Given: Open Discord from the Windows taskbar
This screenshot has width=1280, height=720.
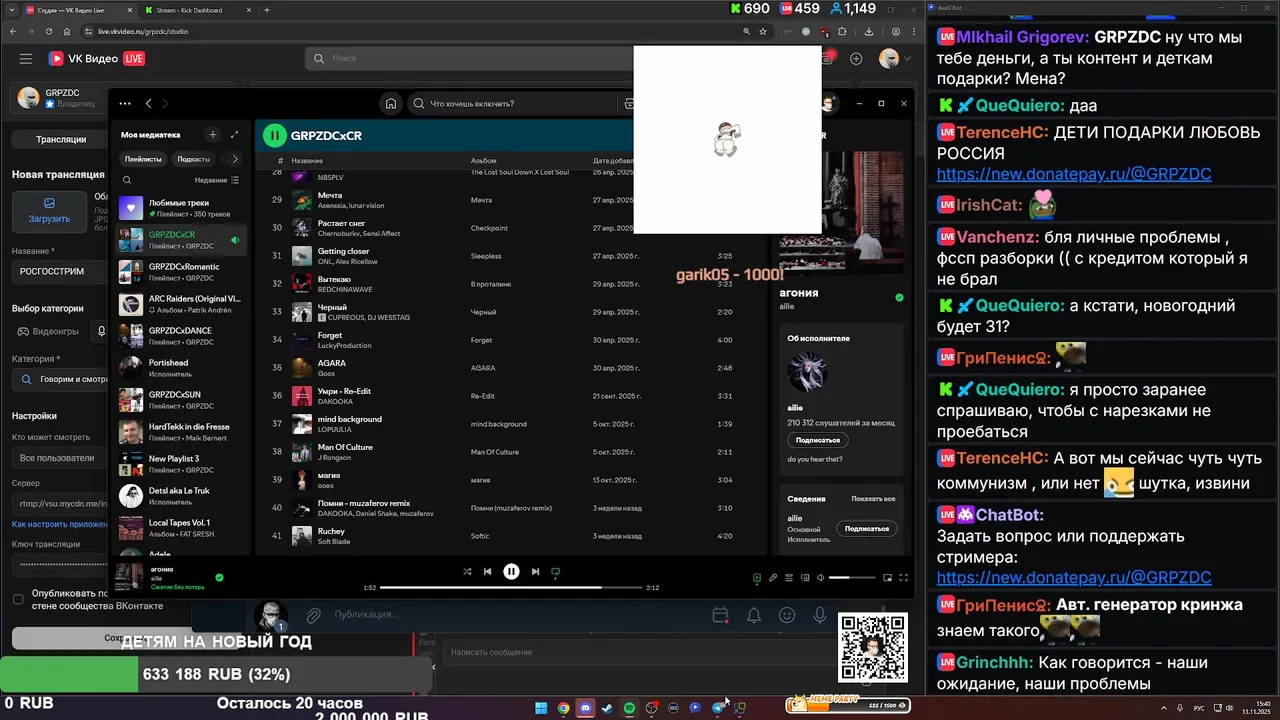Looking at the screenshot, I should coord(585,708).
